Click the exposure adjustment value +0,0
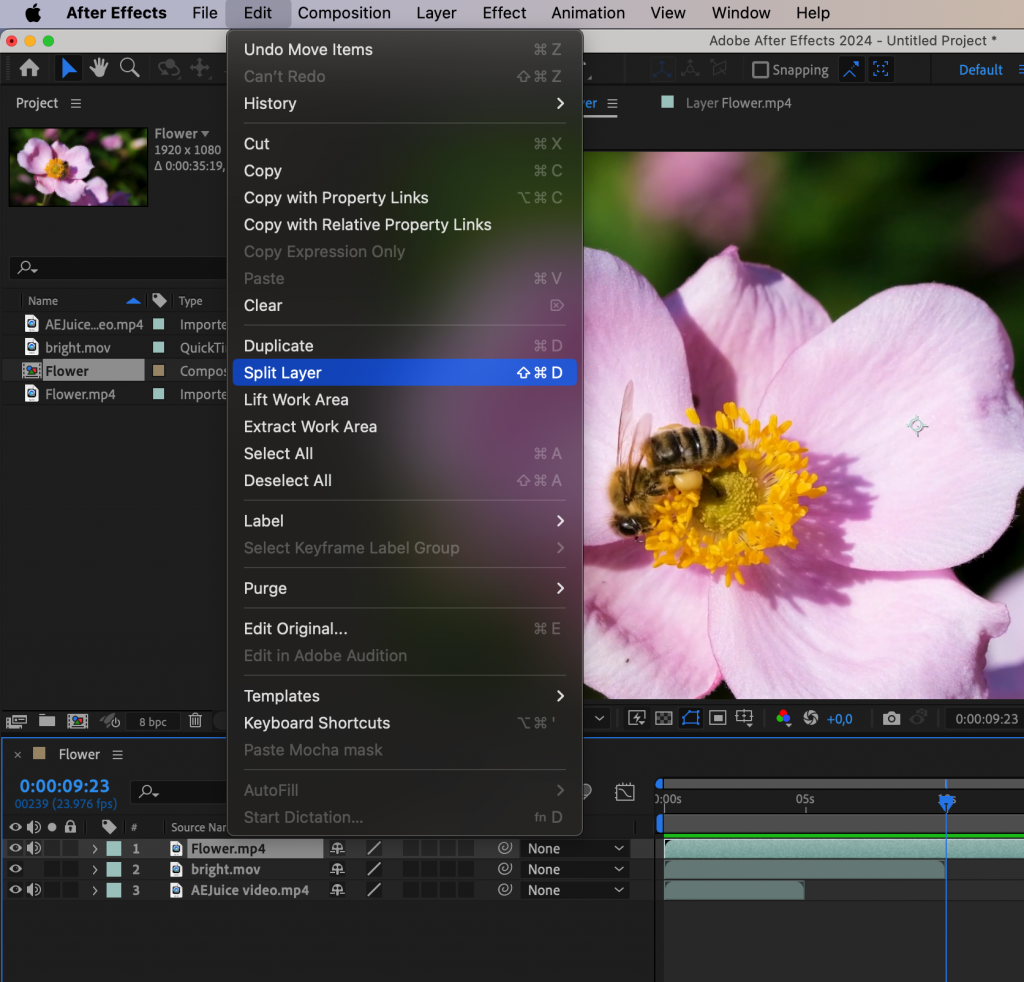Screen dimensions: 1024x982 click(841, 718)
